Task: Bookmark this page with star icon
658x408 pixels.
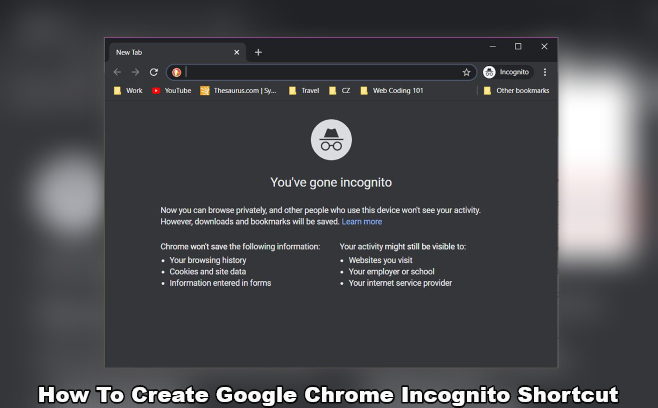Action: (466, 72)
